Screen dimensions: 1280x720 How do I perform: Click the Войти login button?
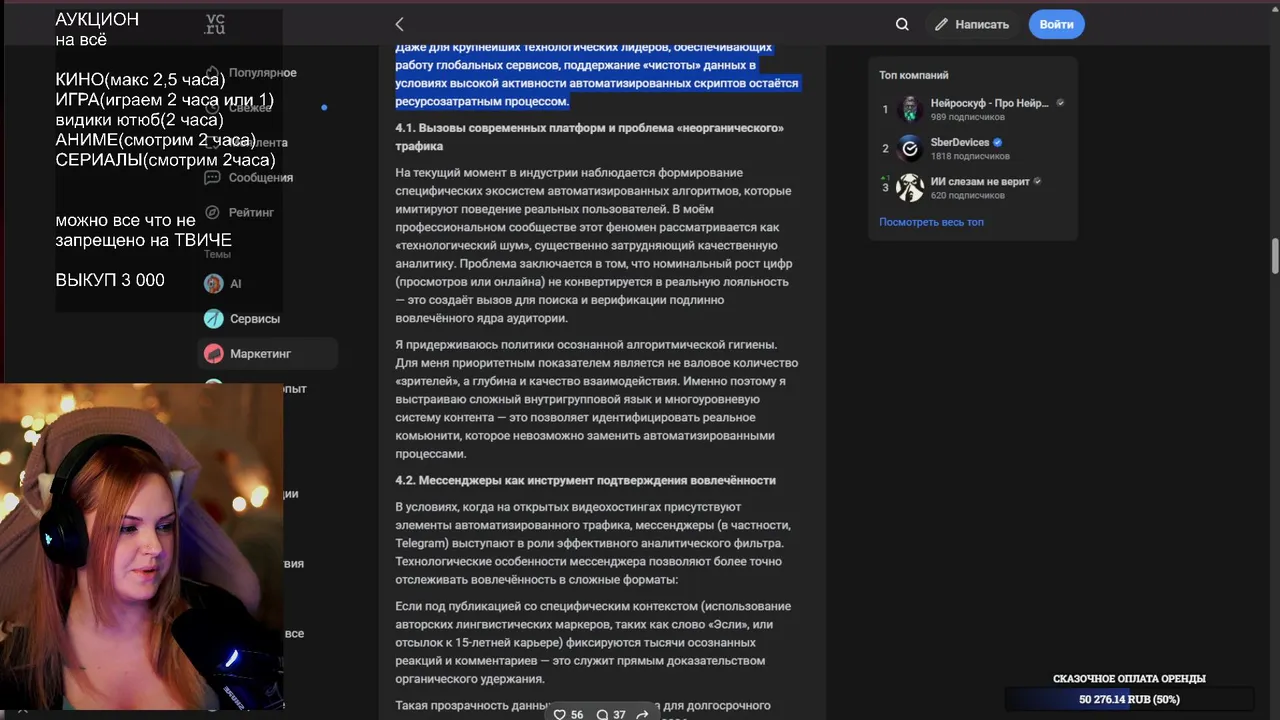1056,24
